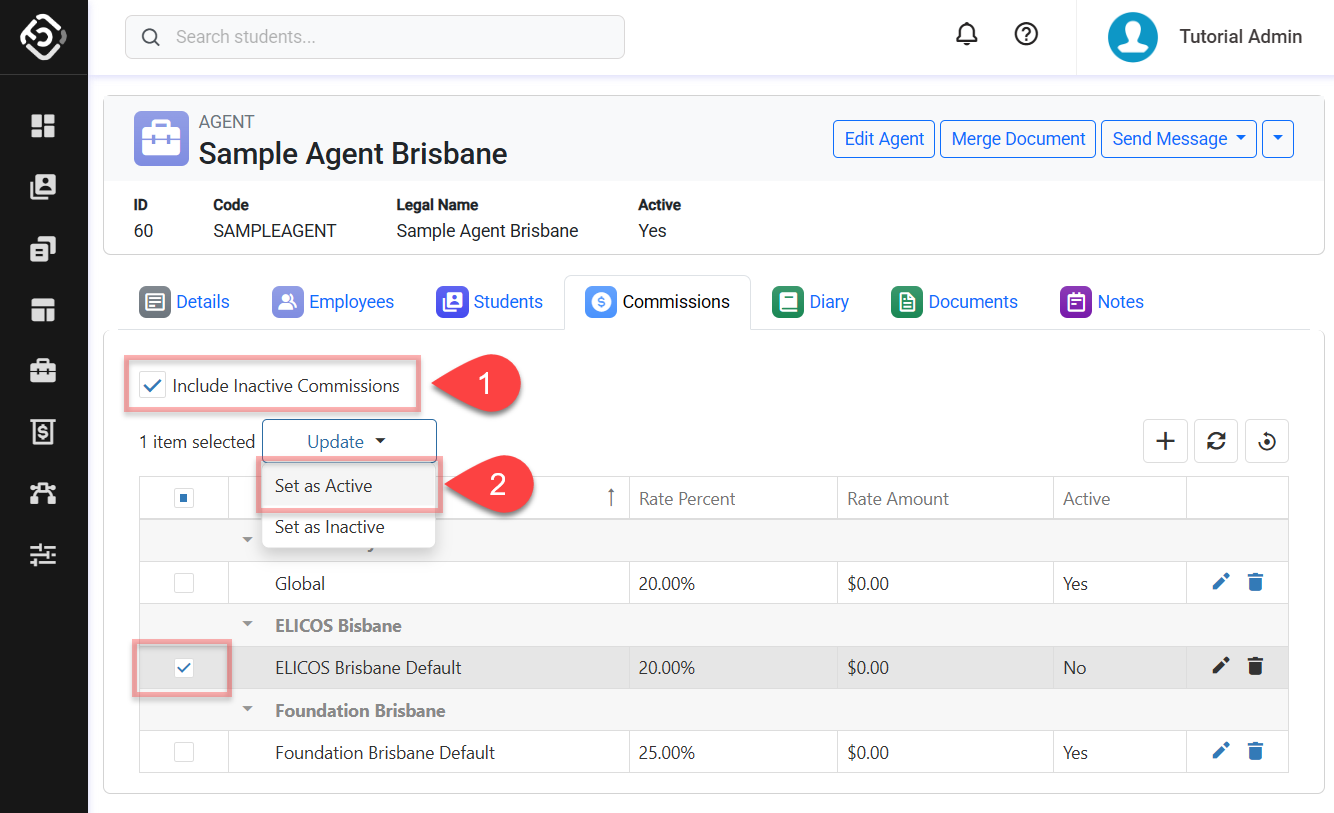Open the briefcase agents icon in sidebar

point(43,371)
